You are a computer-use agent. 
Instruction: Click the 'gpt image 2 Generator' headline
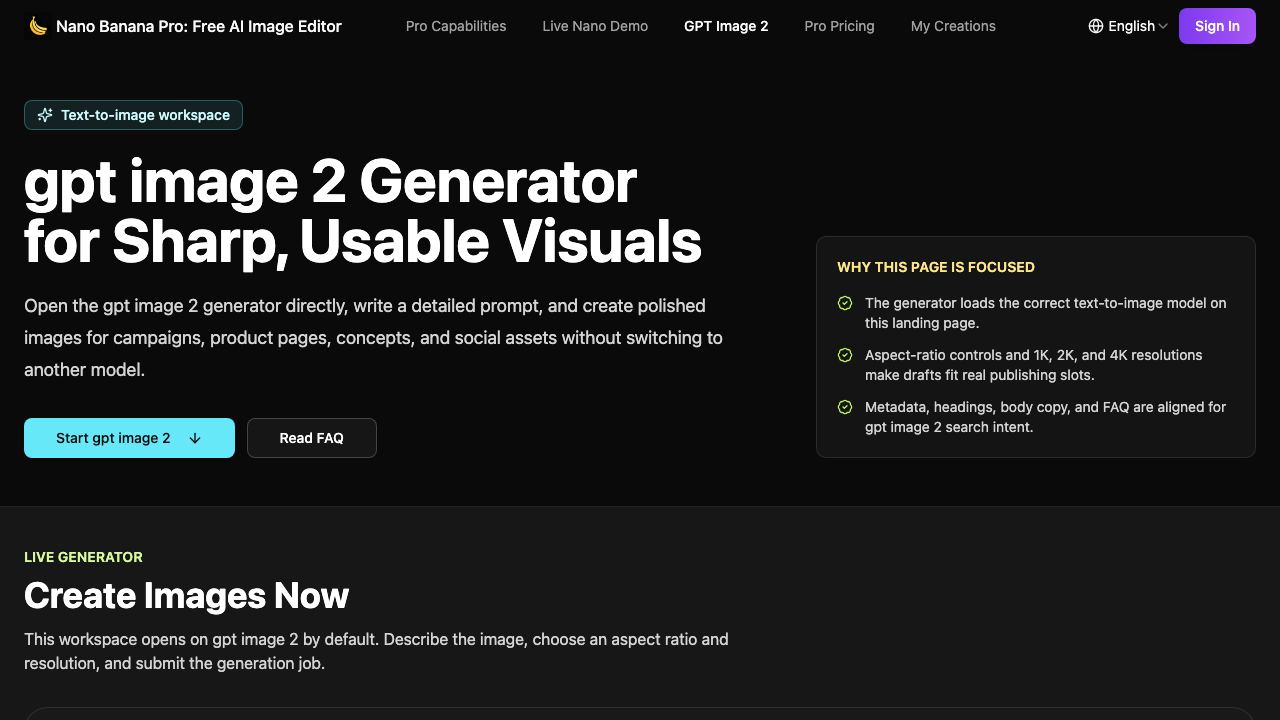363,211
